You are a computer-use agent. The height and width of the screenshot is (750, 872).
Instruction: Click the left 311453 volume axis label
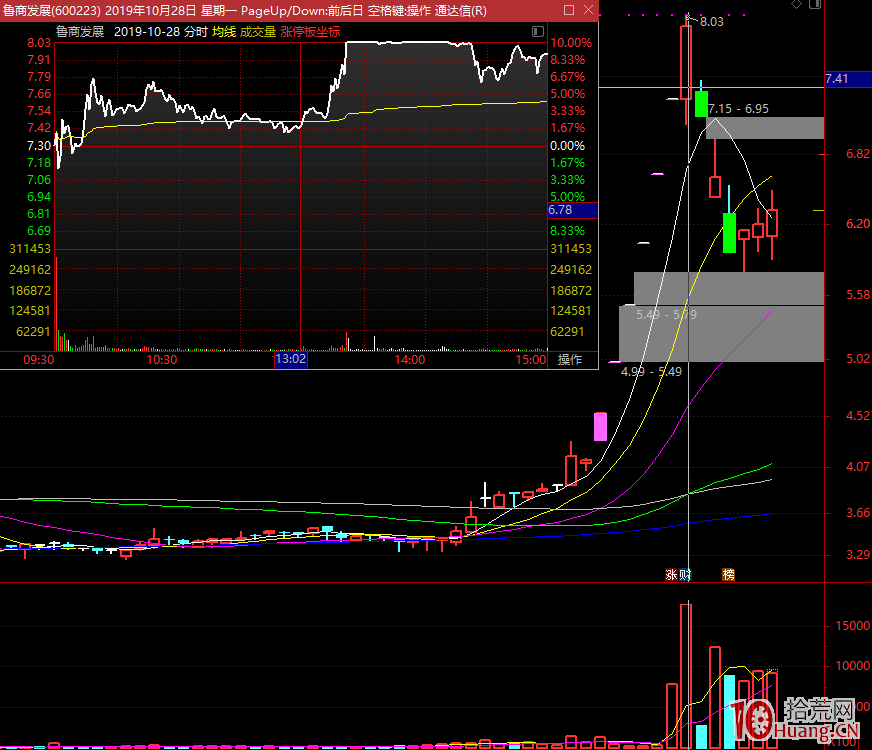pos(30,249)
